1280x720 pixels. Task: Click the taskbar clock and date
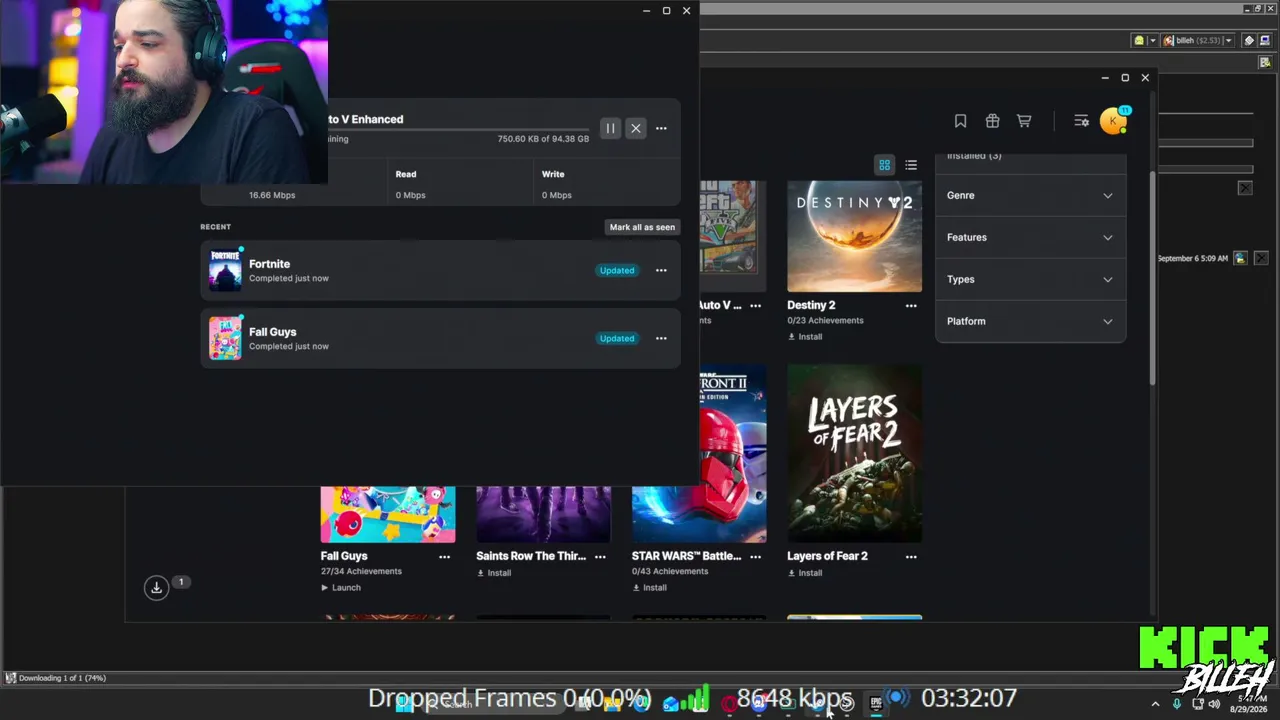(1247, 704)
